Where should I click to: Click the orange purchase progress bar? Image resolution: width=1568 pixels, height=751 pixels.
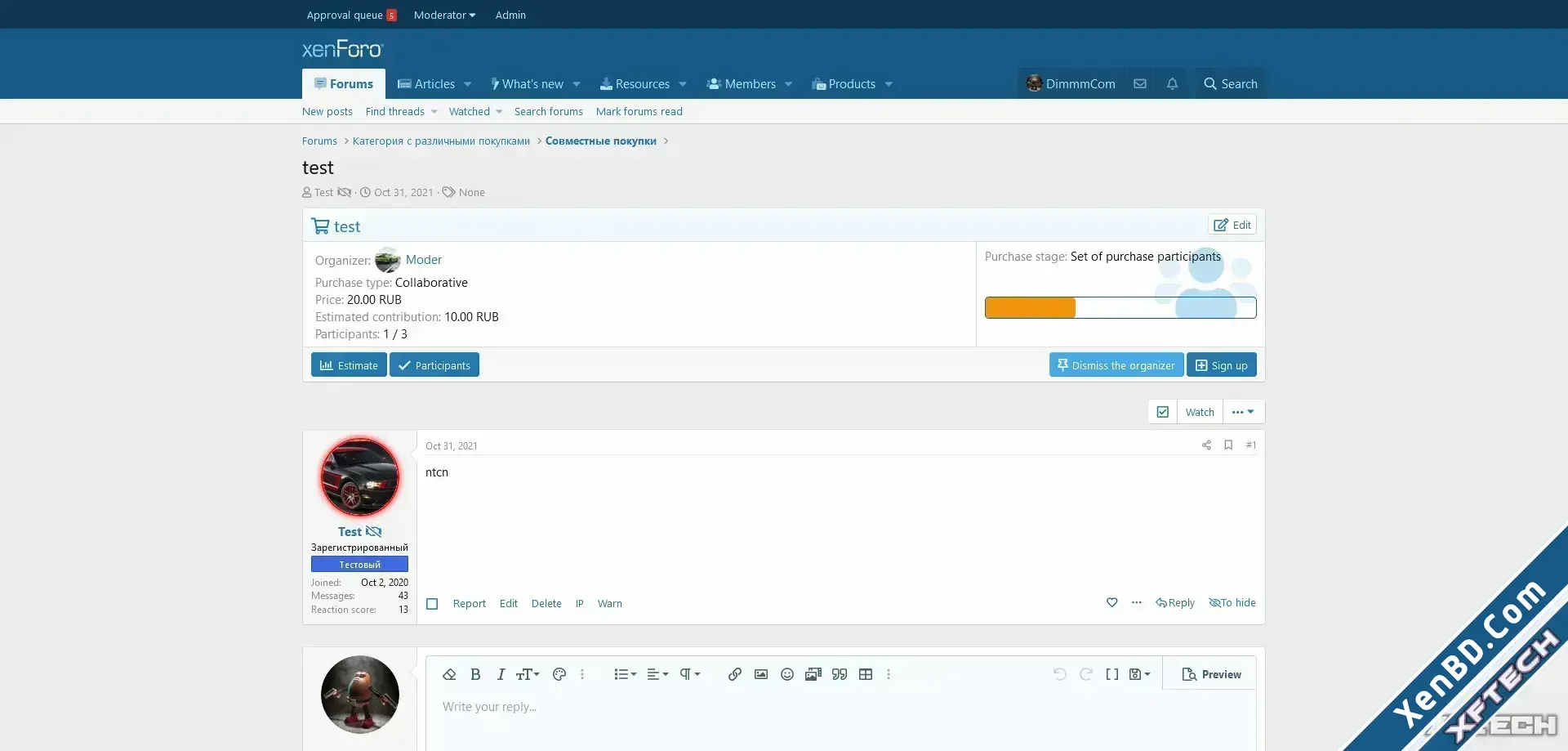[1031, 308]
